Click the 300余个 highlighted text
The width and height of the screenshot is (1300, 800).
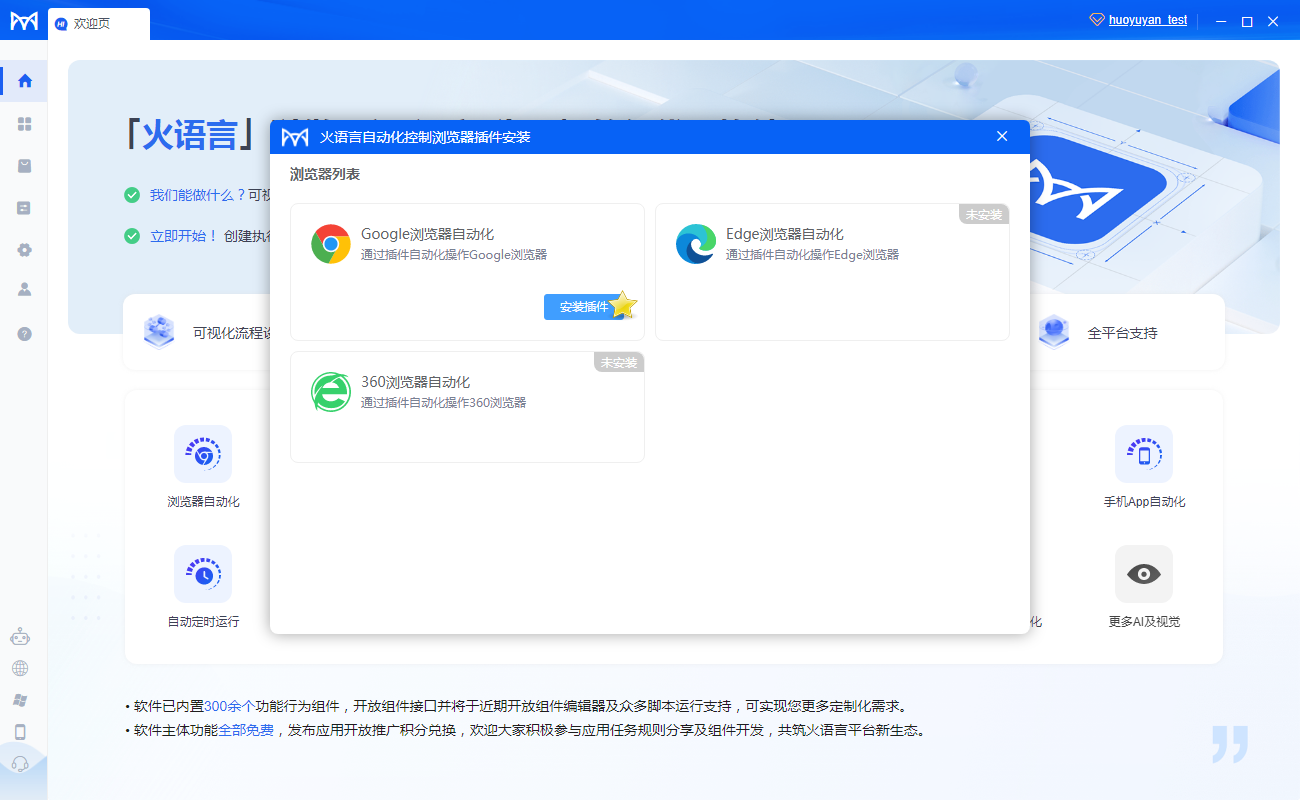click(229, 706)
